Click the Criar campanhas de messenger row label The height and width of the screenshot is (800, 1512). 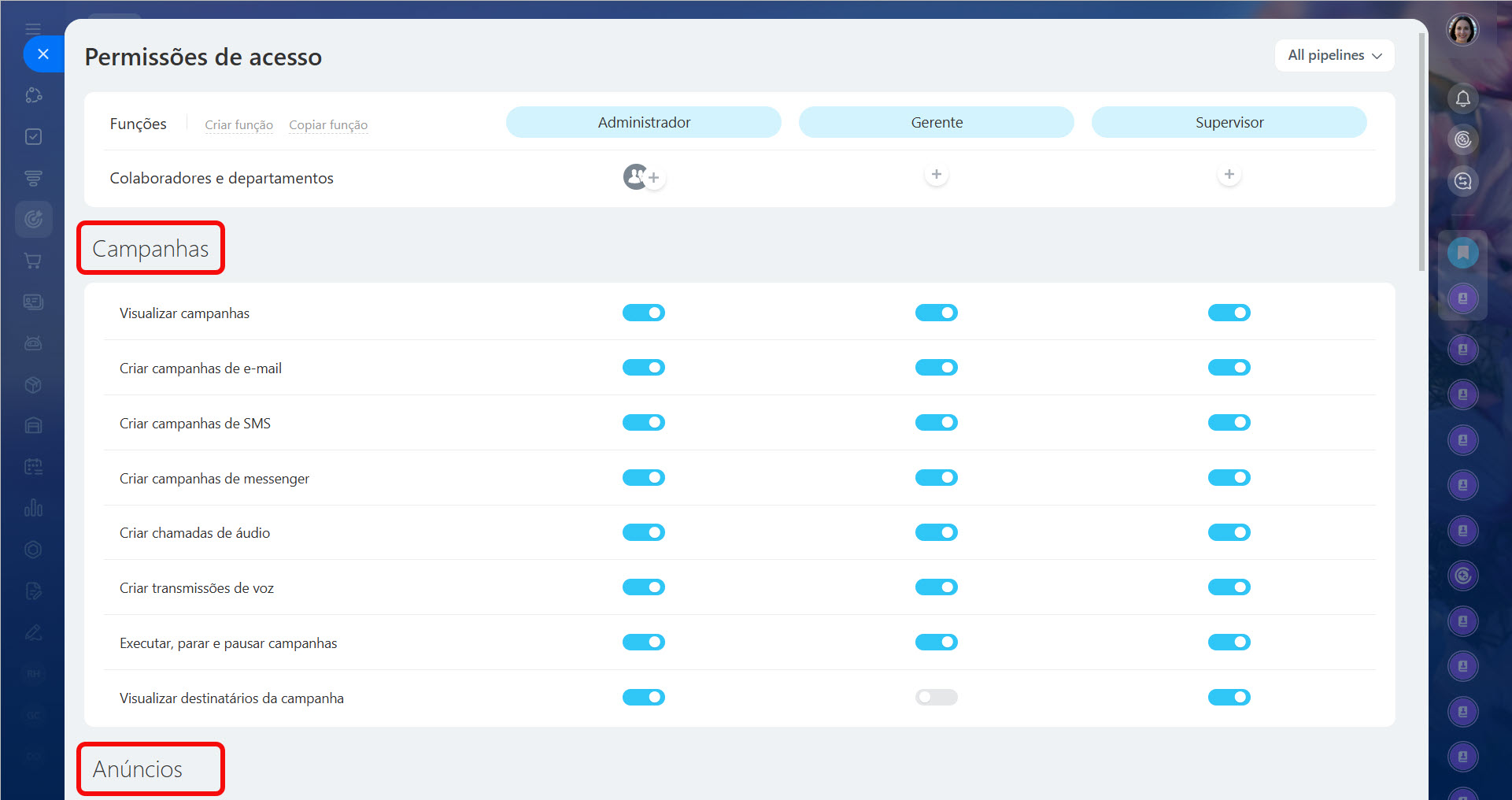(x=214, y=479)
